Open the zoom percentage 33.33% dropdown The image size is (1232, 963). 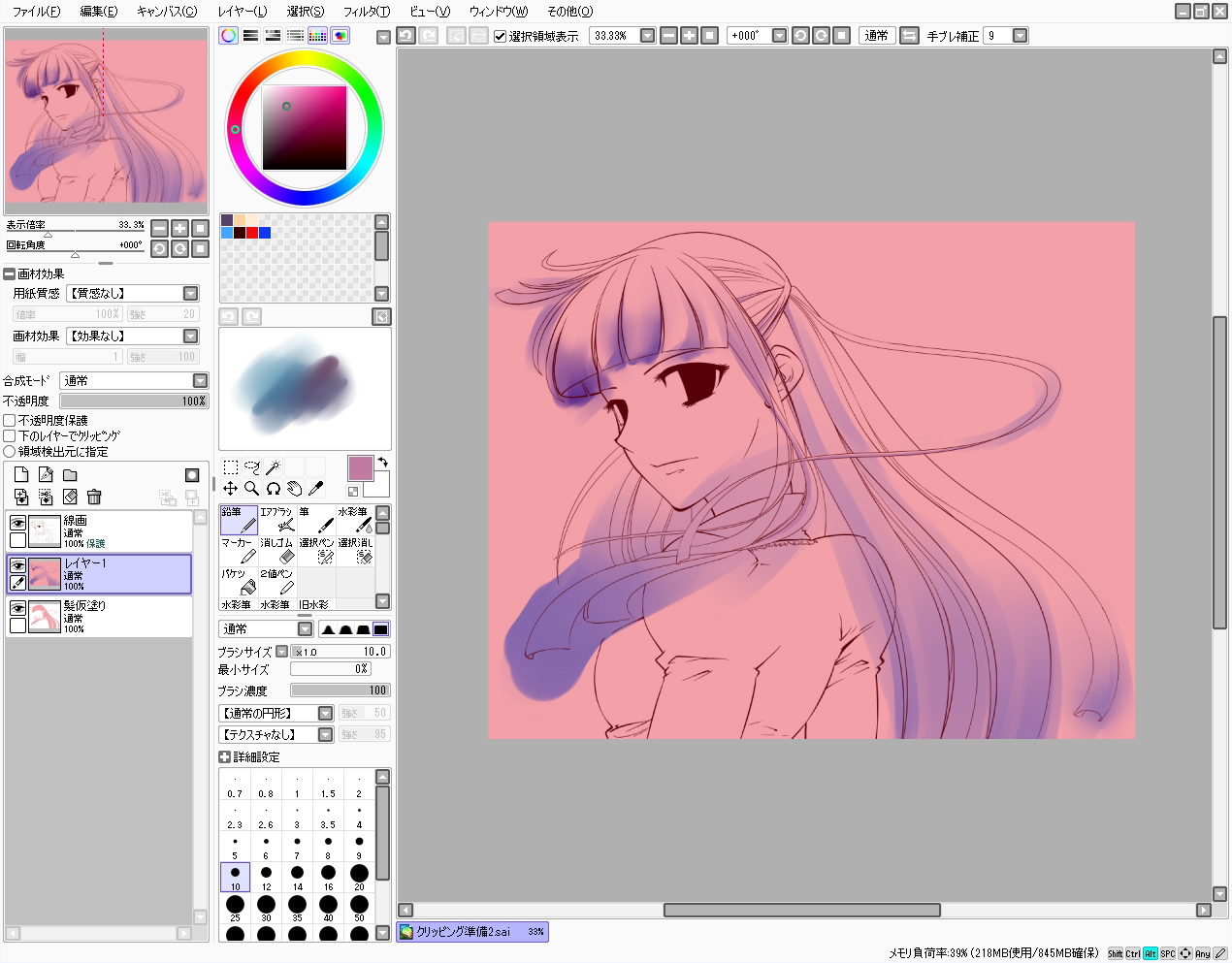648,36
